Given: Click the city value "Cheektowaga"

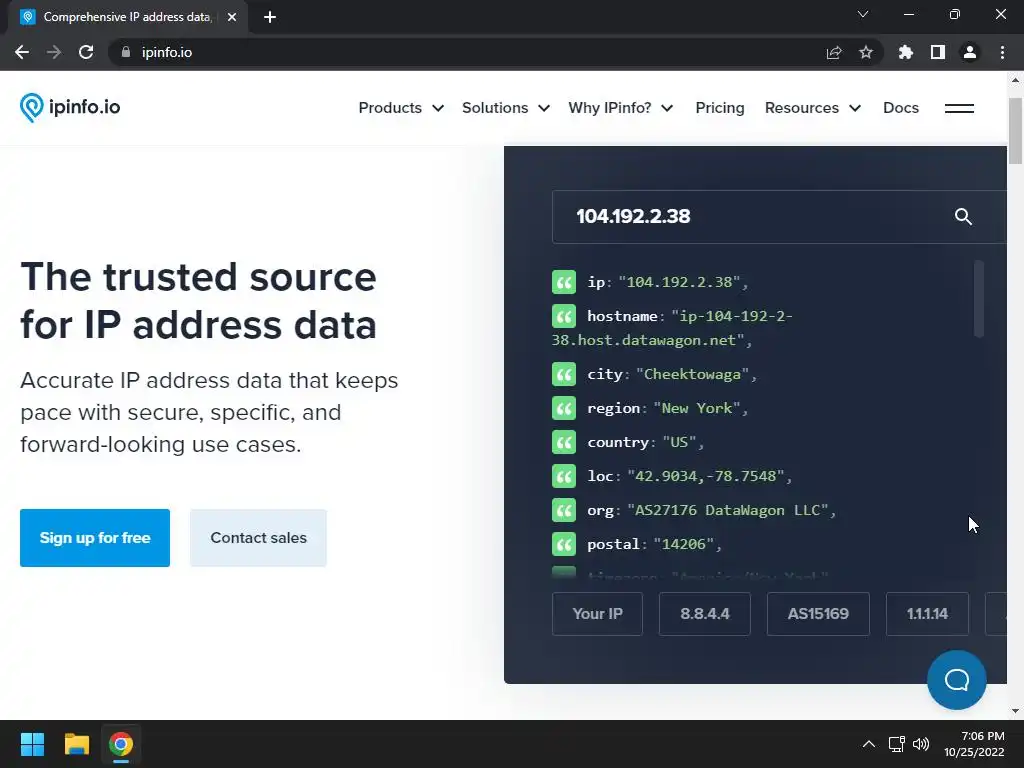Looking at the screenshot, I should (692, 374).
